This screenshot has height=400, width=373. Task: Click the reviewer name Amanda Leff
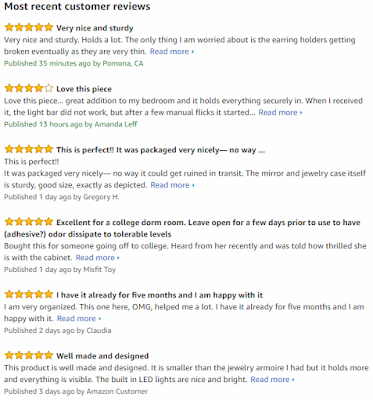(x=116, y=124)
